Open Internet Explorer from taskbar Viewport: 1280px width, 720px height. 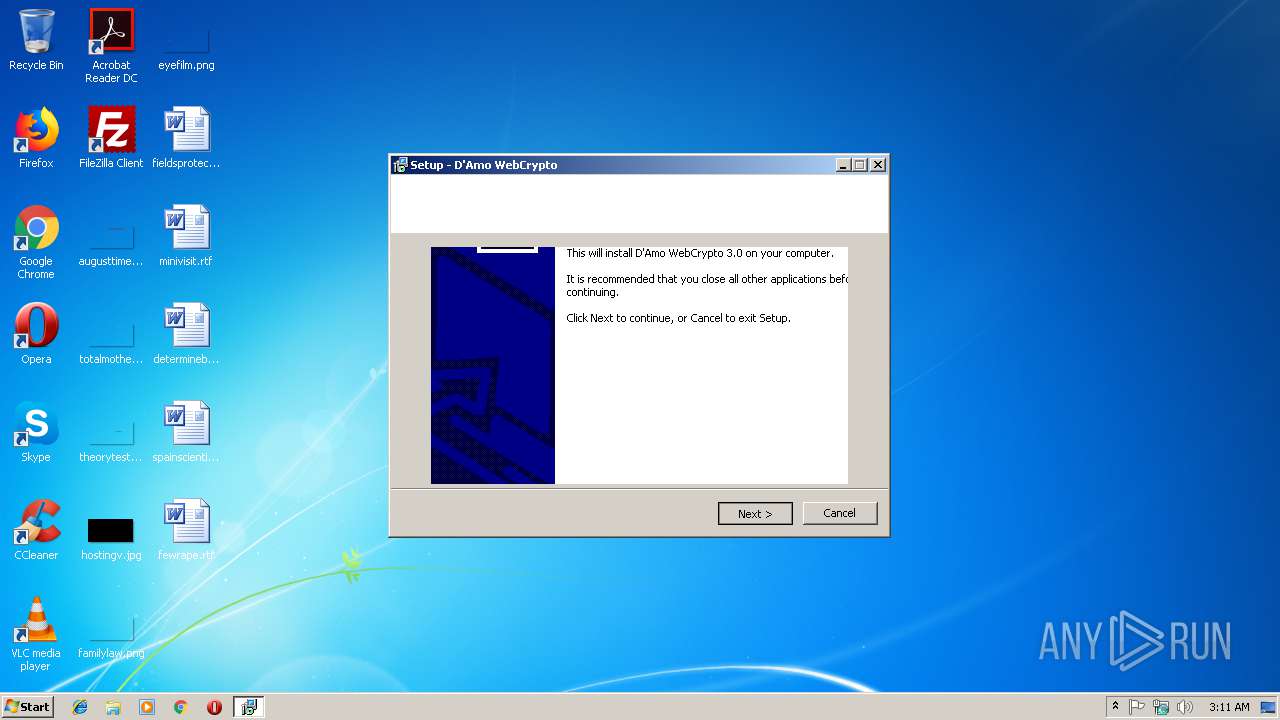[80, 707]
